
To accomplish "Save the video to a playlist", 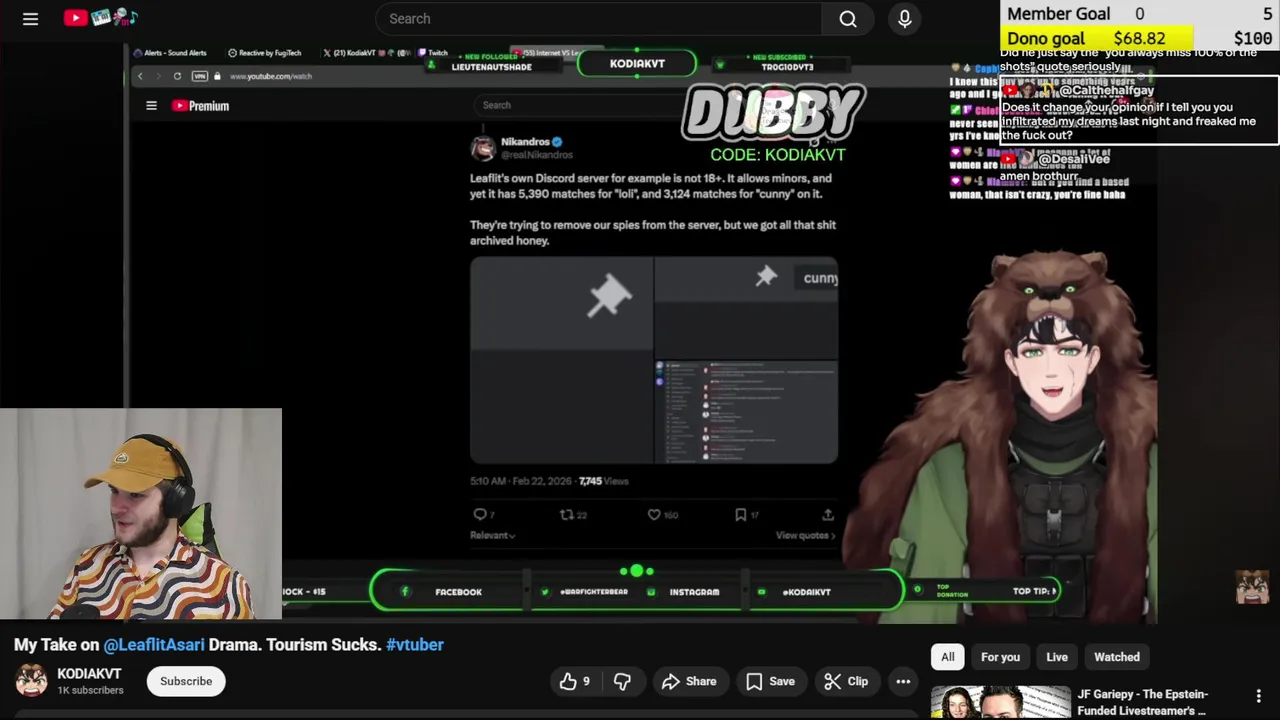I will click(770, 681).
